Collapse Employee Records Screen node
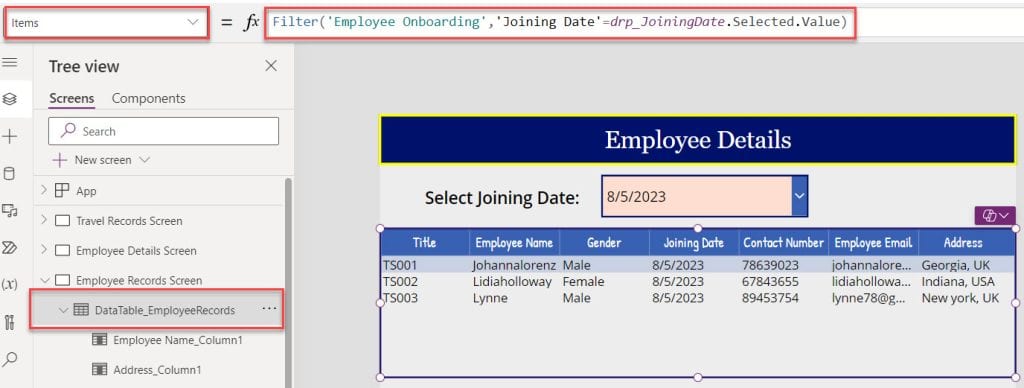This screenshot has height=388, width=1024. pos(44,280)
